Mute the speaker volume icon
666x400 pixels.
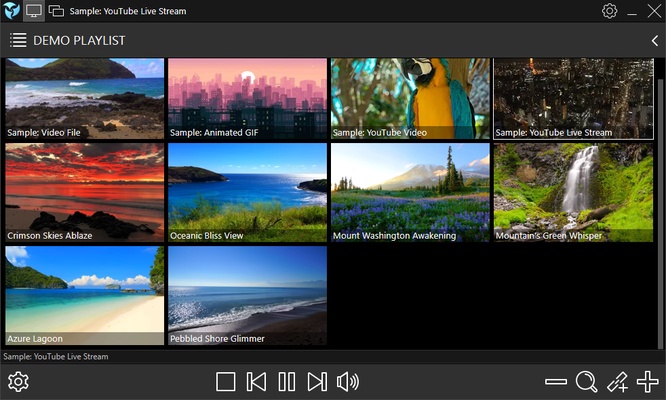click(347, 382)
